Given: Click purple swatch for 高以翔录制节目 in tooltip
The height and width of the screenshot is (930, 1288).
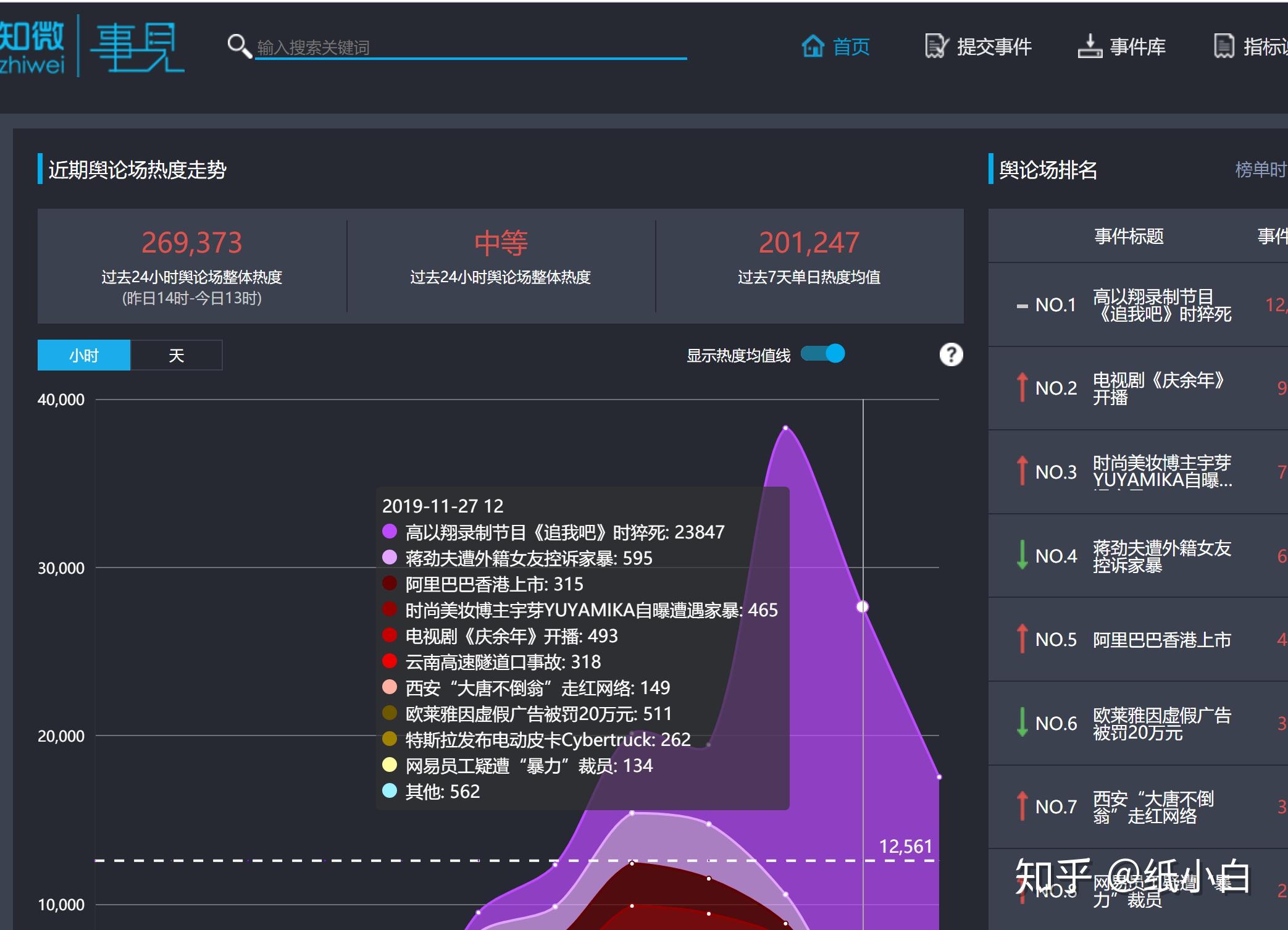Looking at the screenshot, I should (390, 532).
